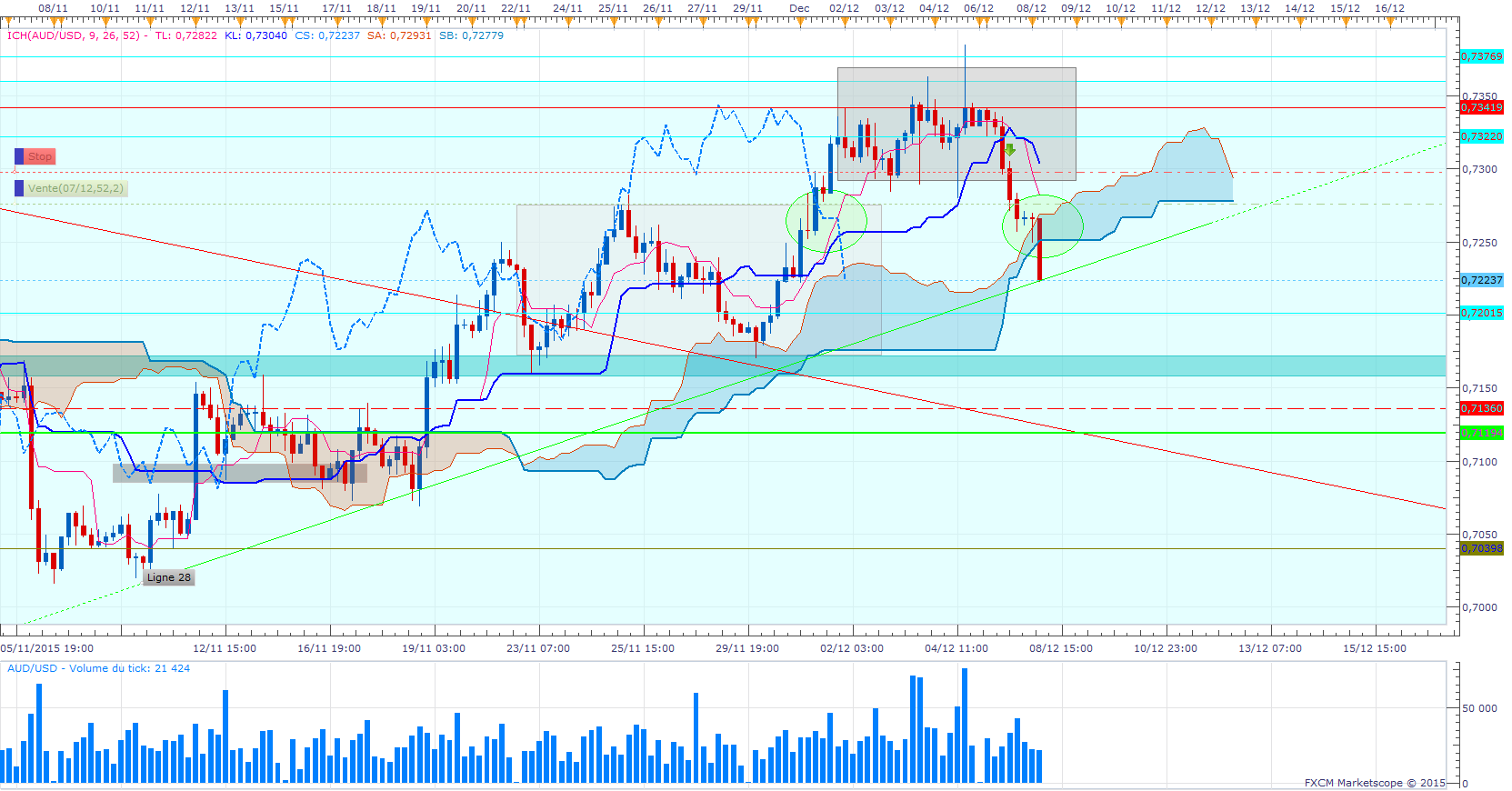Click the 02/12 03:00 time axis label
This screenshot has width=1512, height=791.
[x=852, y=648]
